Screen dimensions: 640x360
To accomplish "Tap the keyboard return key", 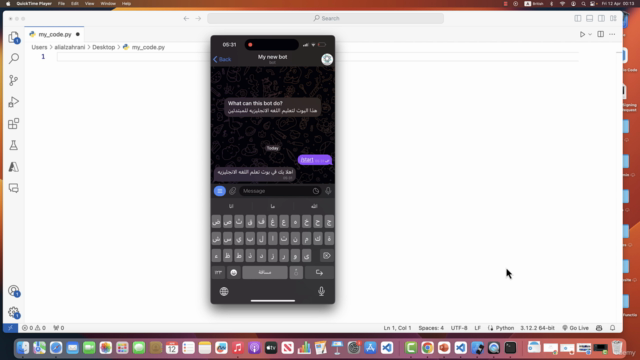I will pyautogui.click(x=319, y=273).
